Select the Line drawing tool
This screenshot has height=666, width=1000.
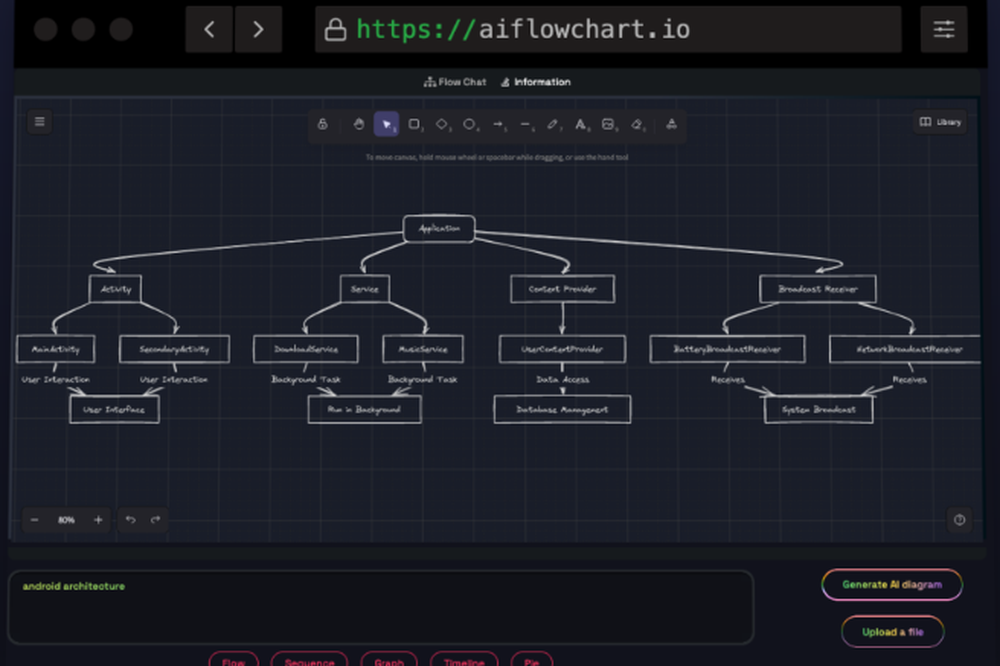(x=526, y=124)
